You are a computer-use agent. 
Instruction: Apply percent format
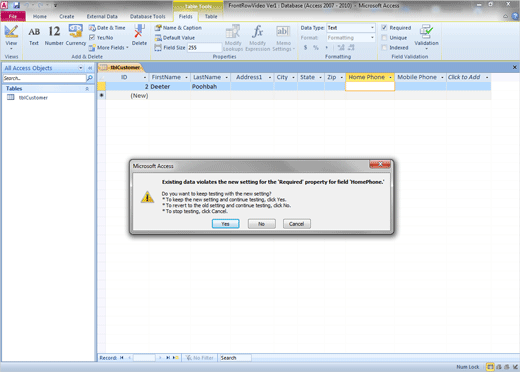pos(316,48)
